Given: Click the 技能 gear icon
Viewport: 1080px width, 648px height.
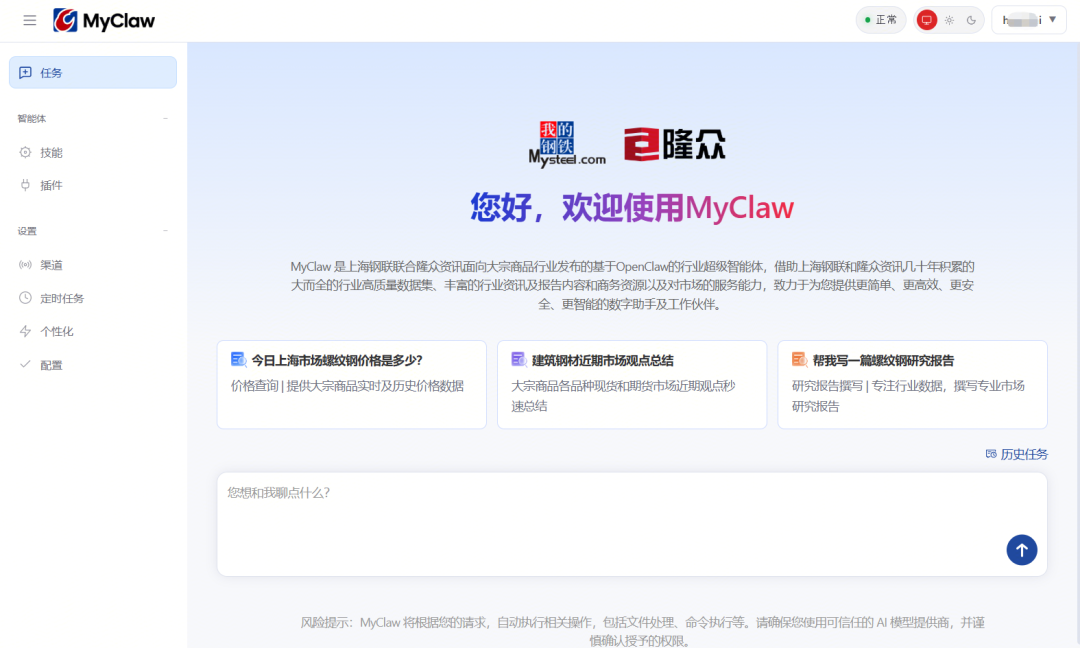Looking at the screenshot, I should pyautogui.click(x=25, y=152).
